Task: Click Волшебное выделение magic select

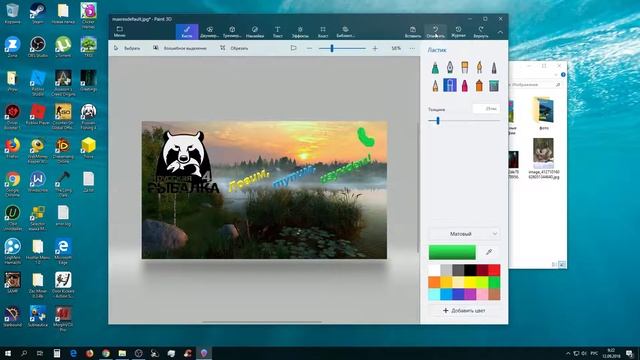Action: (x=180, y=48)
